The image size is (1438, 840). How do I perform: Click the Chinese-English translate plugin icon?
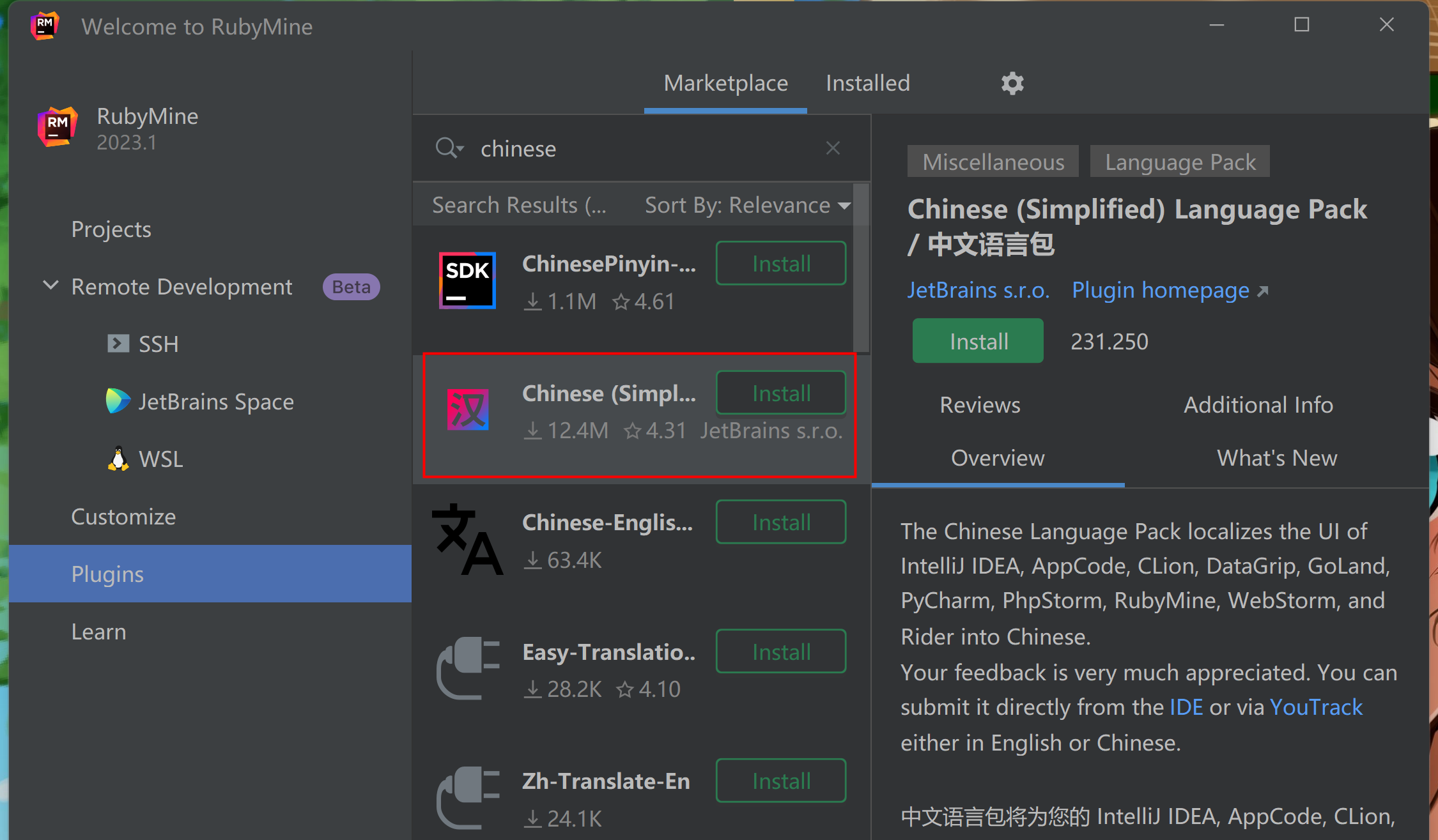467,539
